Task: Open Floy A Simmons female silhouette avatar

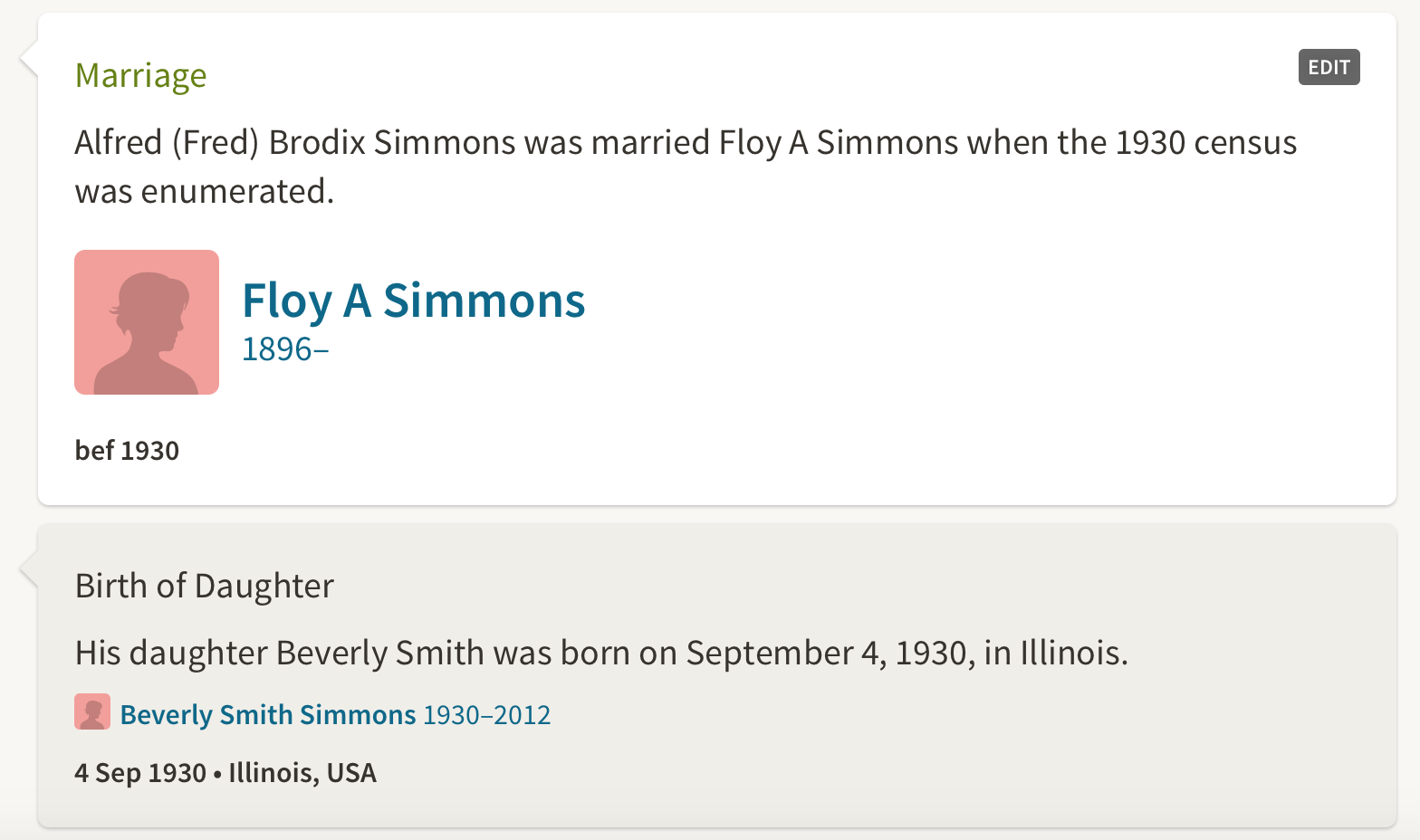Action: (x=147, y=322)
